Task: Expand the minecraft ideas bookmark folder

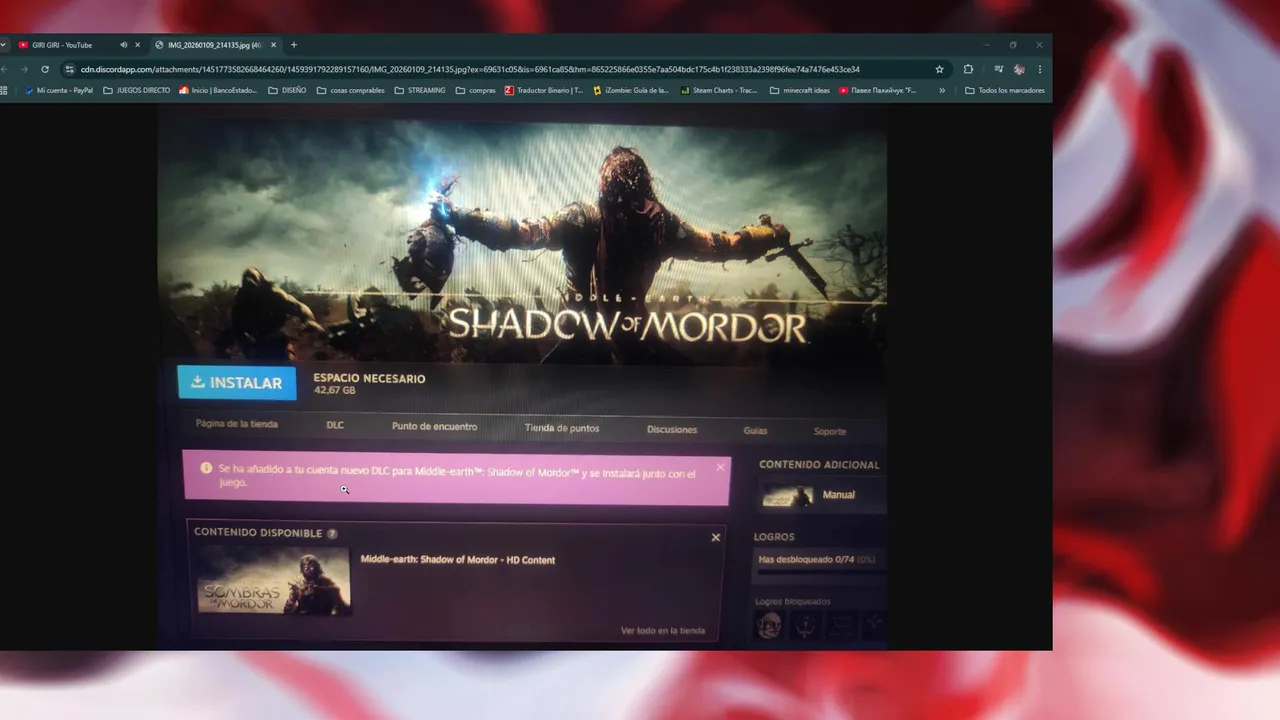Action: click(800, 90)
